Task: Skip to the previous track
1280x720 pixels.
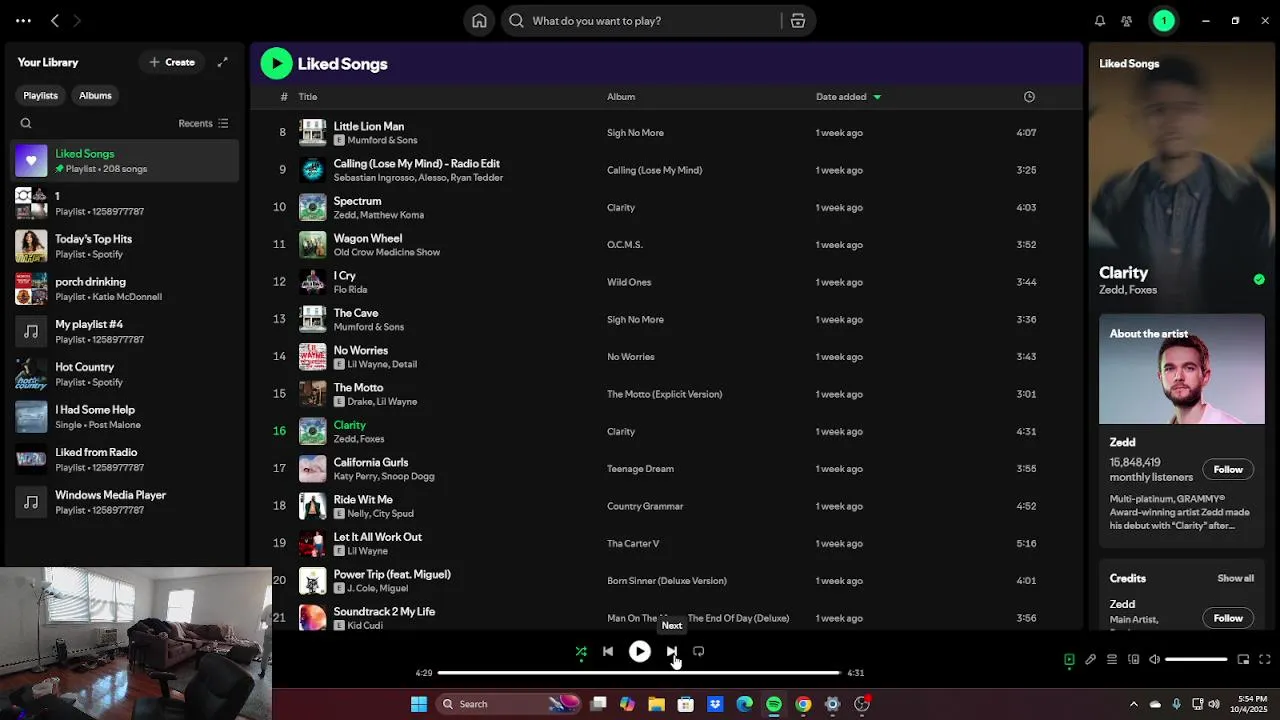Action: [x=608, y=652]
